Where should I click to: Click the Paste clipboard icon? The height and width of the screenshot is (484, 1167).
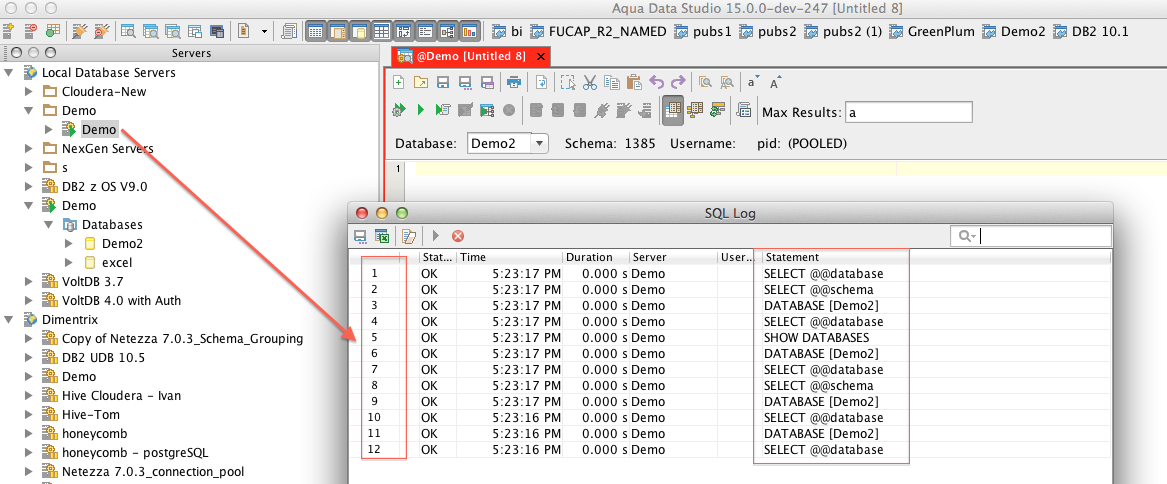[634, 82]
